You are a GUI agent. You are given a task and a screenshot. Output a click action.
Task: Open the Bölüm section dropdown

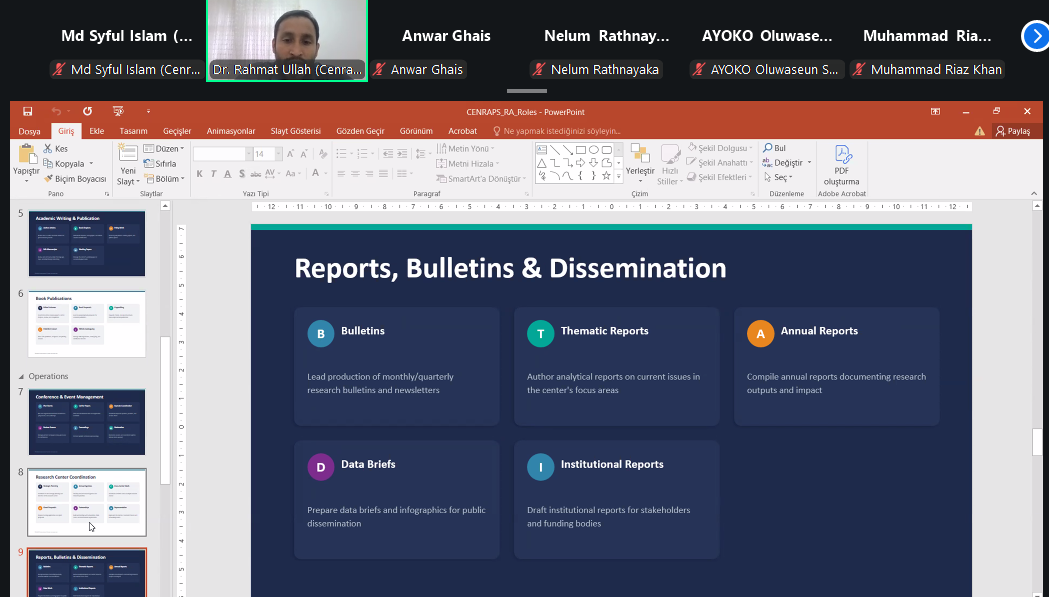pos(164,179)
